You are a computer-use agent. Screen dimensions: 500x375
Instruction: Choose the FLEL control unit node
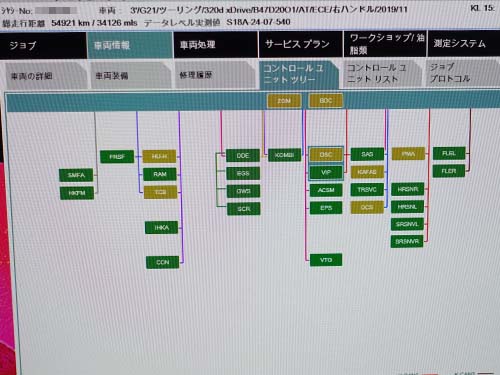(449, 153)
